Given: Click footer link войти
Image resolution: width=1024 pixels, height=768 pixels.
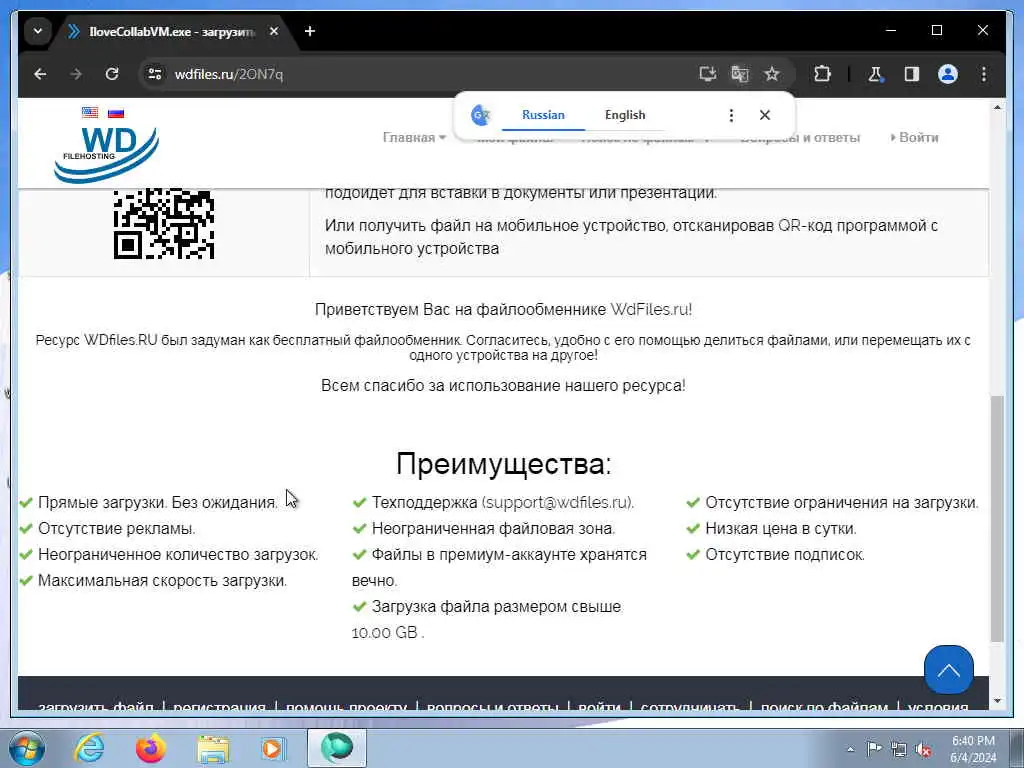Looking at the screenshot, I should (600, 708).
